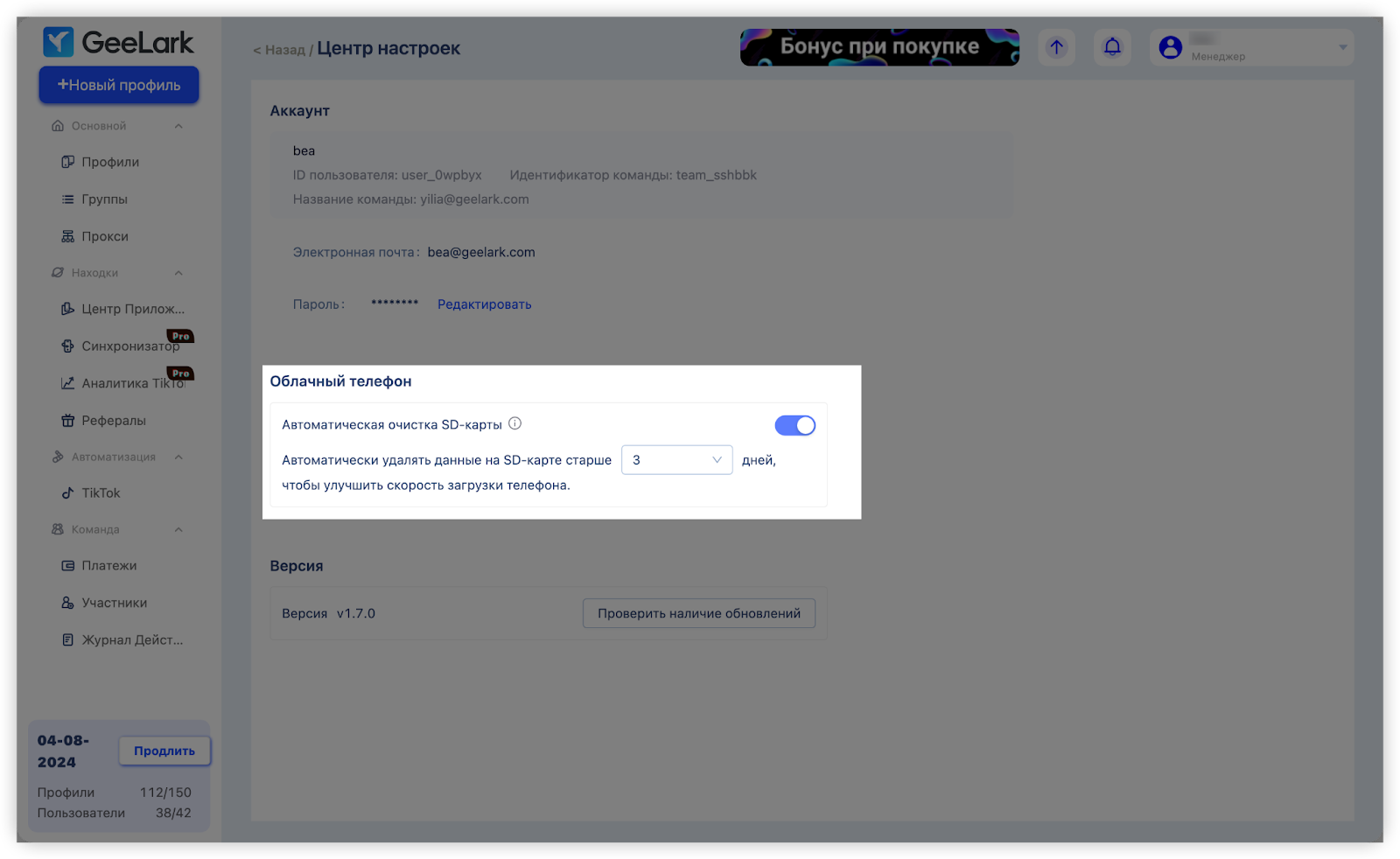Create new profile with Новый профиль button
Image resolution: width=1400 pixels, height=859 pixels.
(119, 85)
